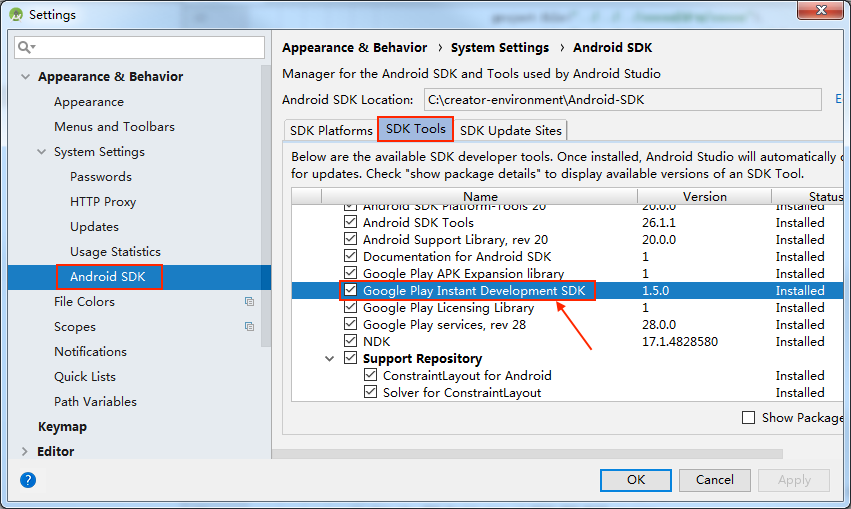Click the left settings tree vertical scrollbar
The height and width of the screenshot is (509, 851).
[x=265, y=206]
